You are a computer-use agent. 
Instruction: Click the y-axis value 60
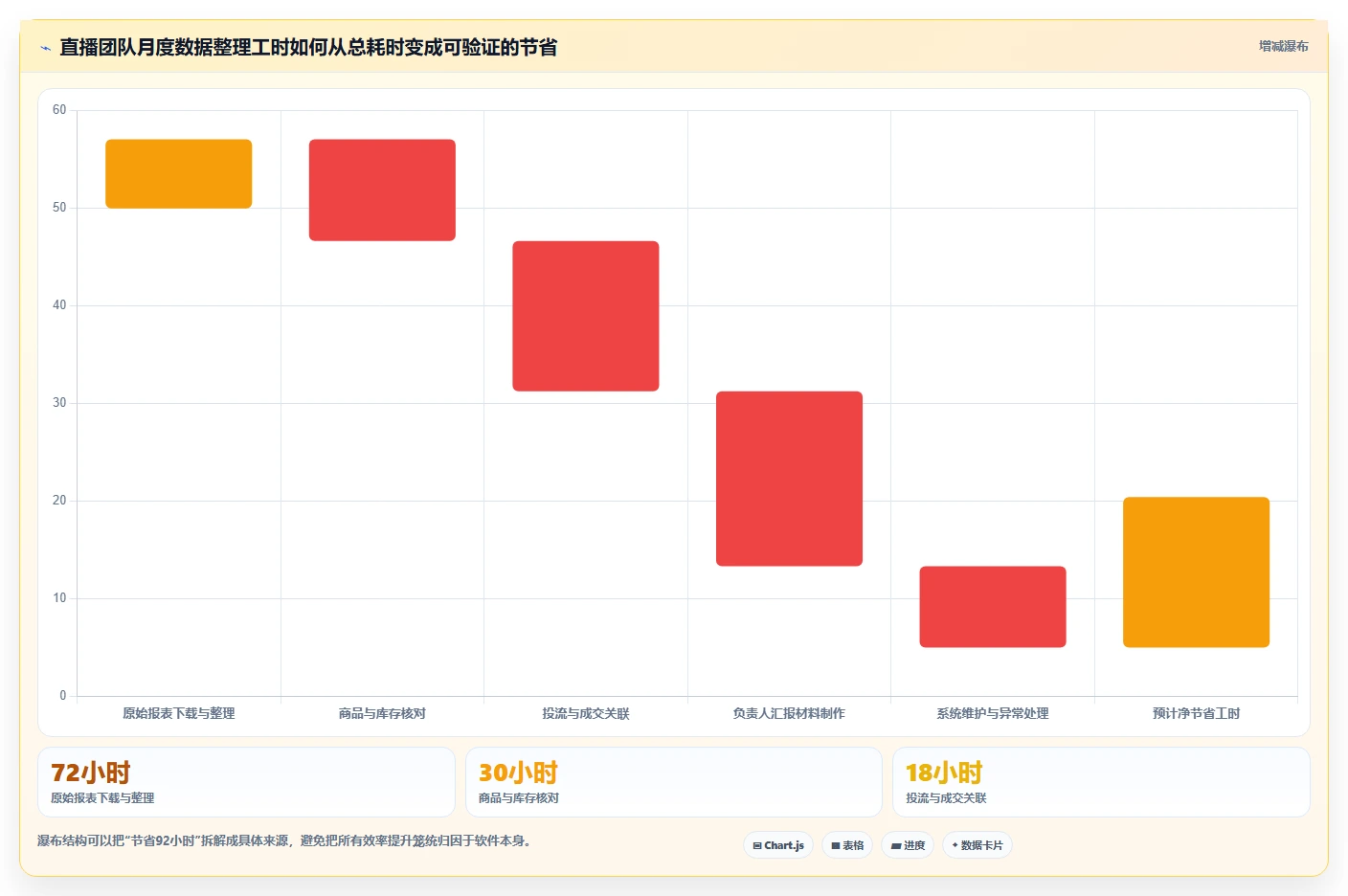tap(59, 110)
